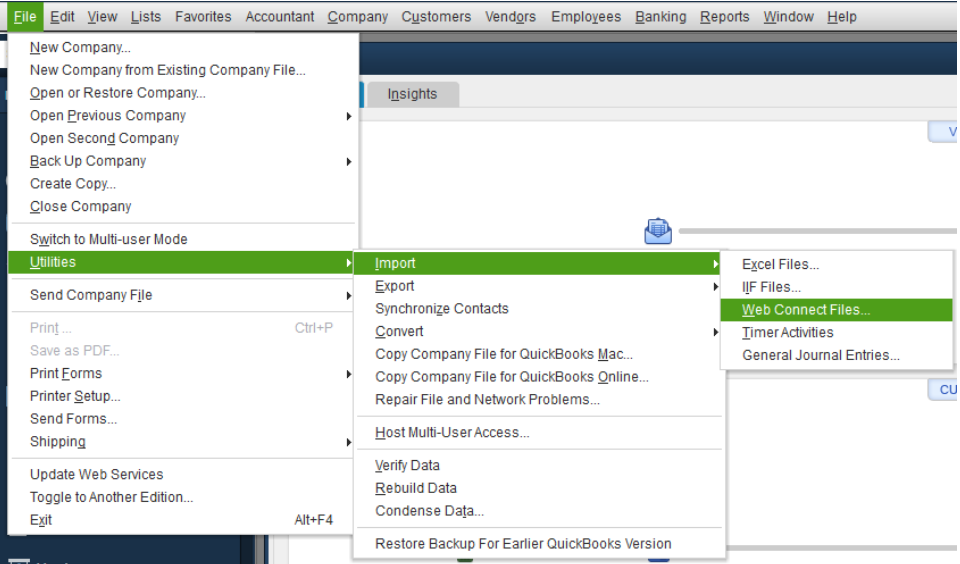Select Verify Data utility
This screenshot has height=564, width=960.
coord(539,465)
